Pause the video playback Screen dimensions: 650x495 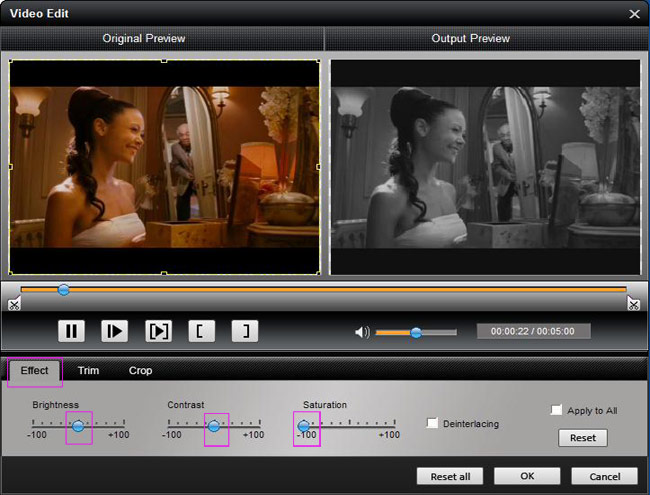(71, 331)
